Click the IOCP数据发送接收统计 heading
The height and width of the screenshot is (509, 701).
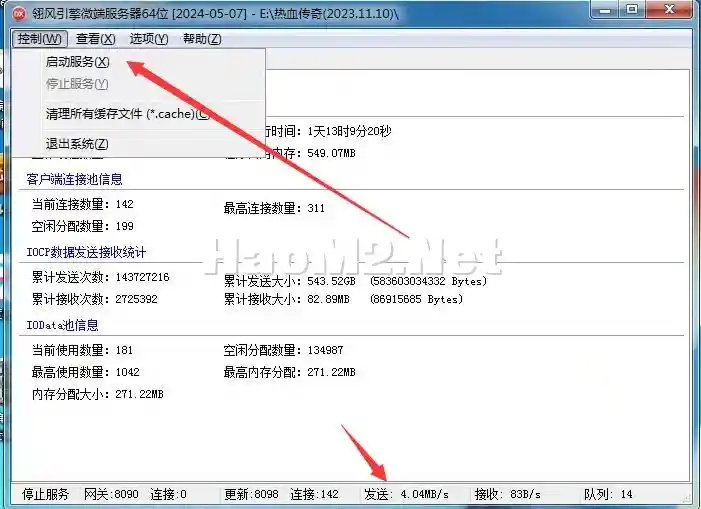click(86, 252)
